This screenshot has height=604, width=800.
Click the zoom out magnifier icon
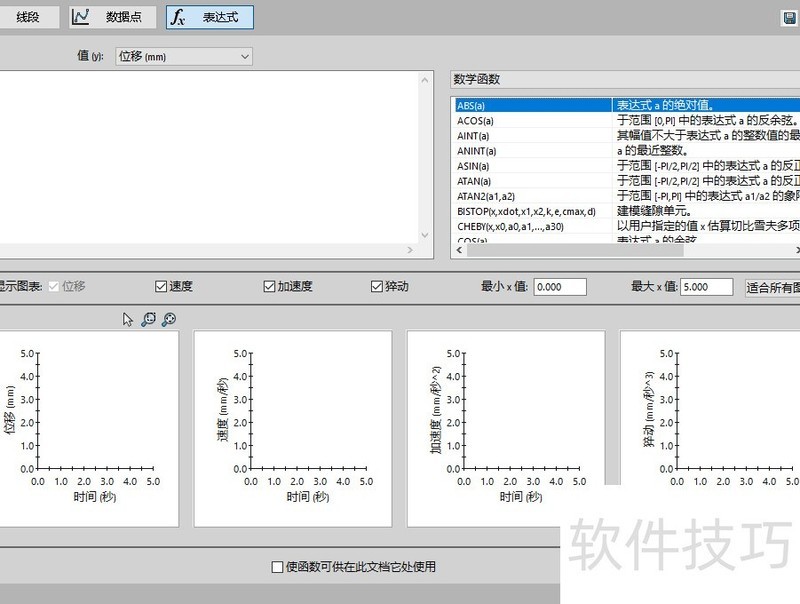click(168, 319)
